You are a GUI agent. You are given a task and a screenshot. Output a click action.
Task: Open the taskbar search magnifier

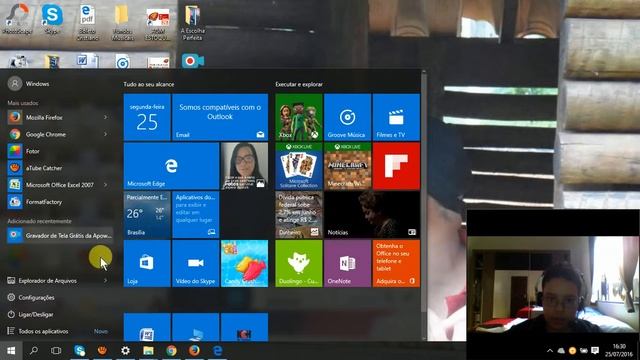[34, 351]
